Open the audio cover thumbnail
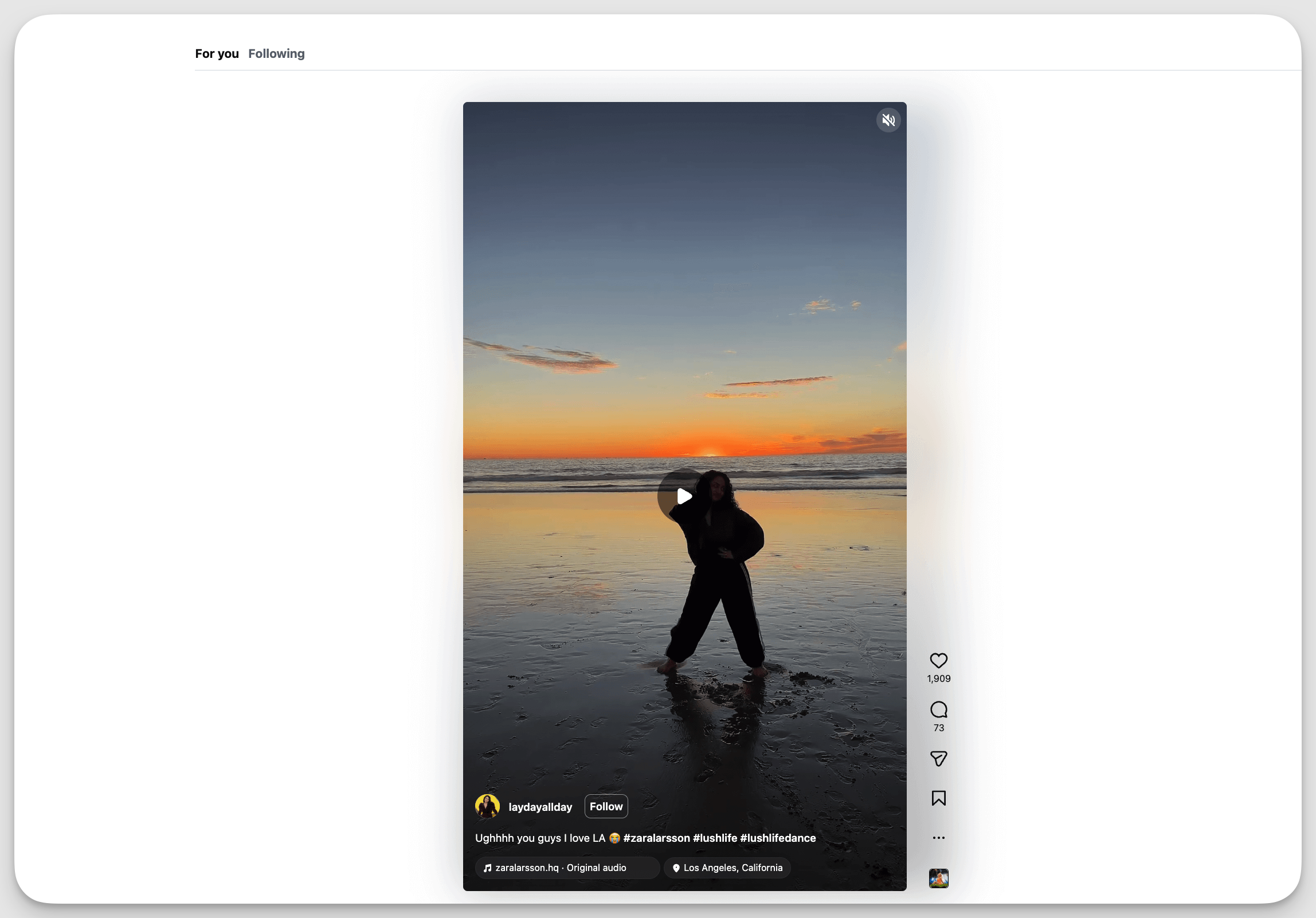Viewport: 1316px width, 918px height. point(938,878)
